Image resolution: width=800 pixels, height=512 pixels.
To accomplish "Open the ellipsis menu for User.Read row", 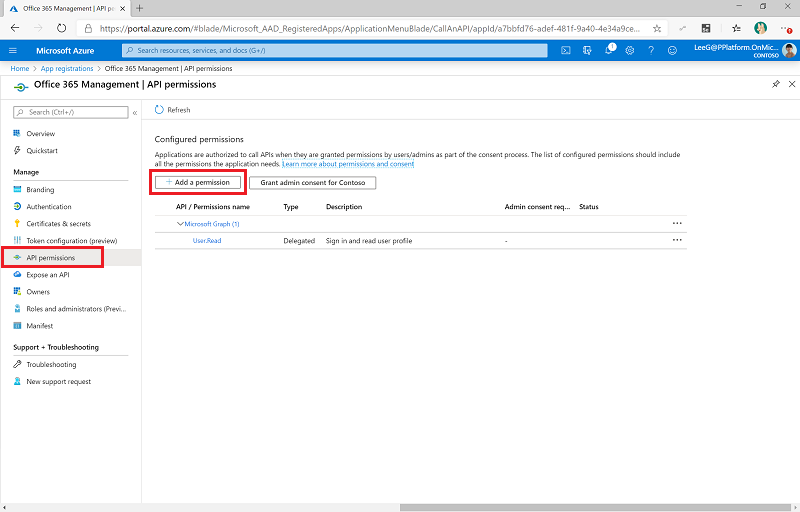I will click(677, 240).
